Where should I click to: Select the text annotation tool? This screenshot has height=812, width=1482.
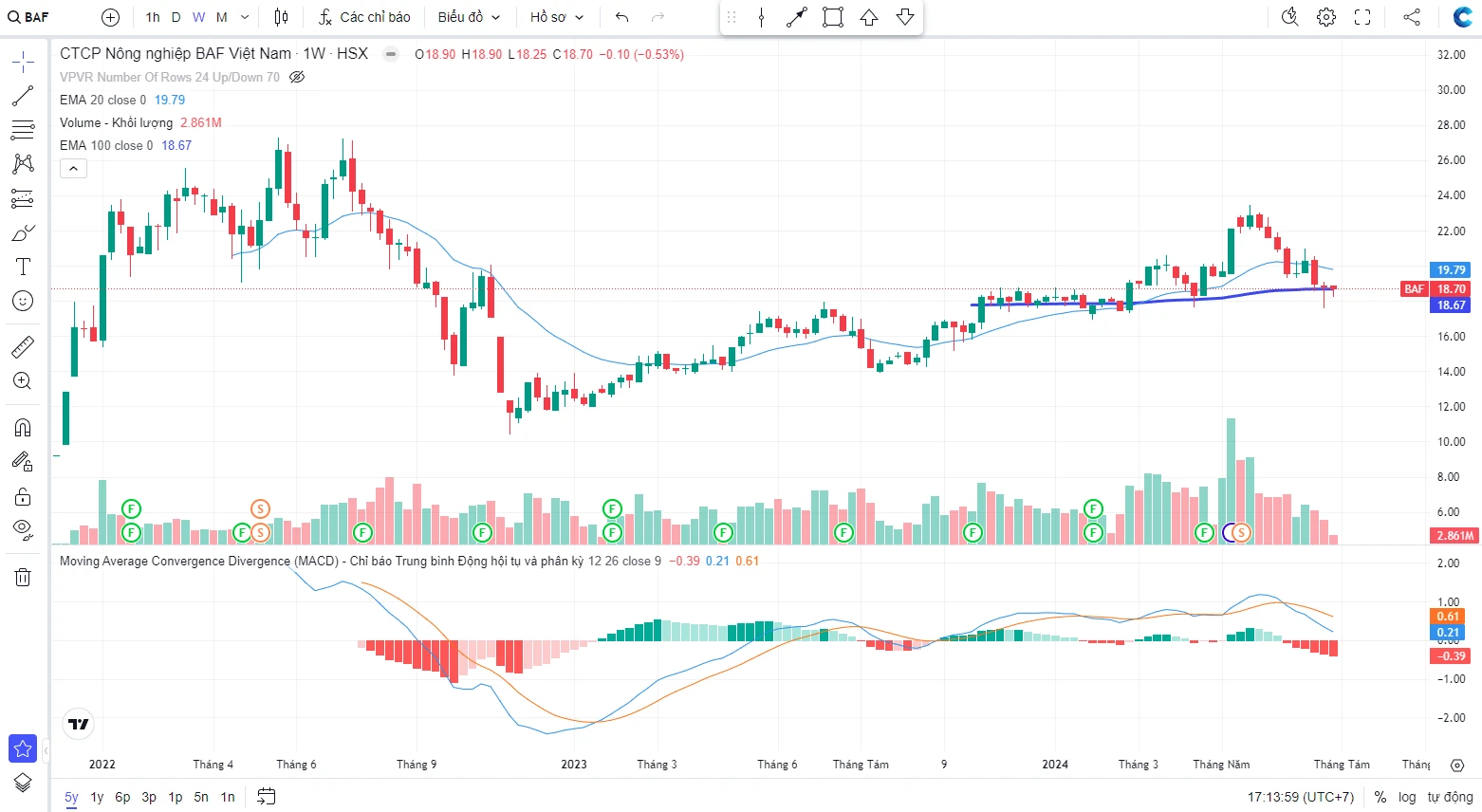point(23,267)
